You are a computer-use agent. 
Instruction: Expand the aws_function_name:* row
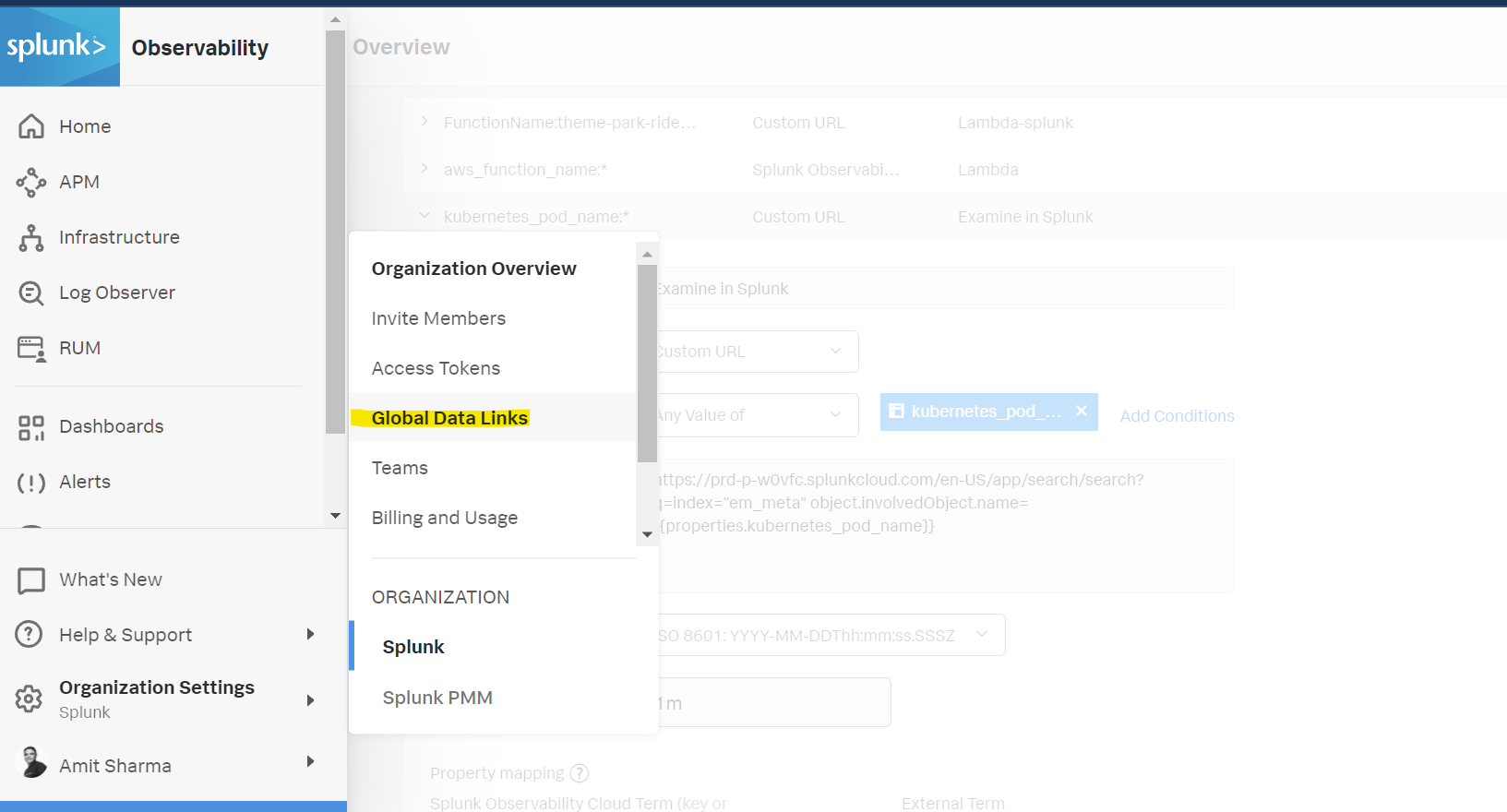click(425, 168)
